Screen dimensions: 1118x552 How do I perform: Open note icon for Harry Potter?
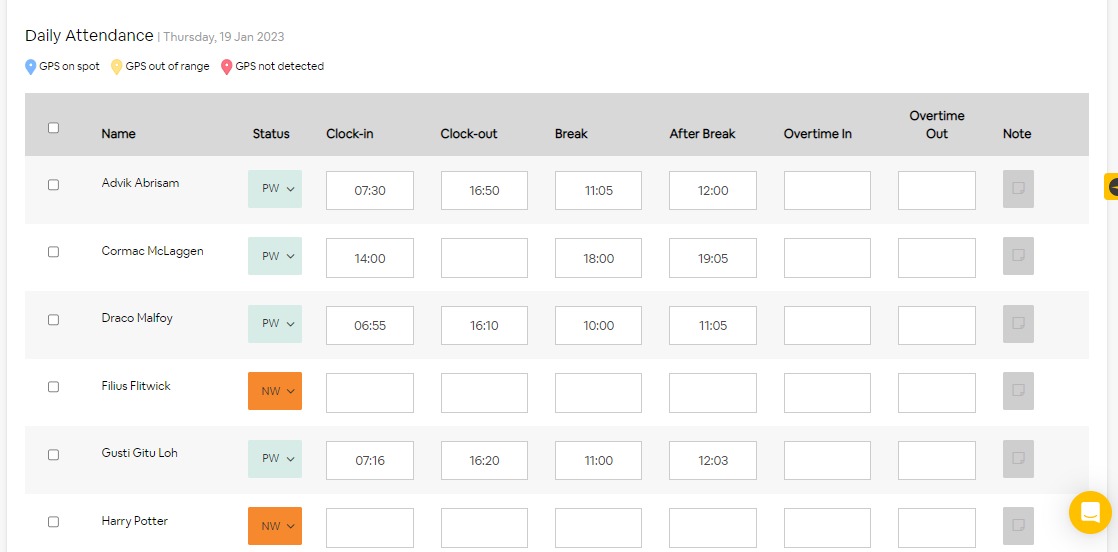coord(1018,526)
